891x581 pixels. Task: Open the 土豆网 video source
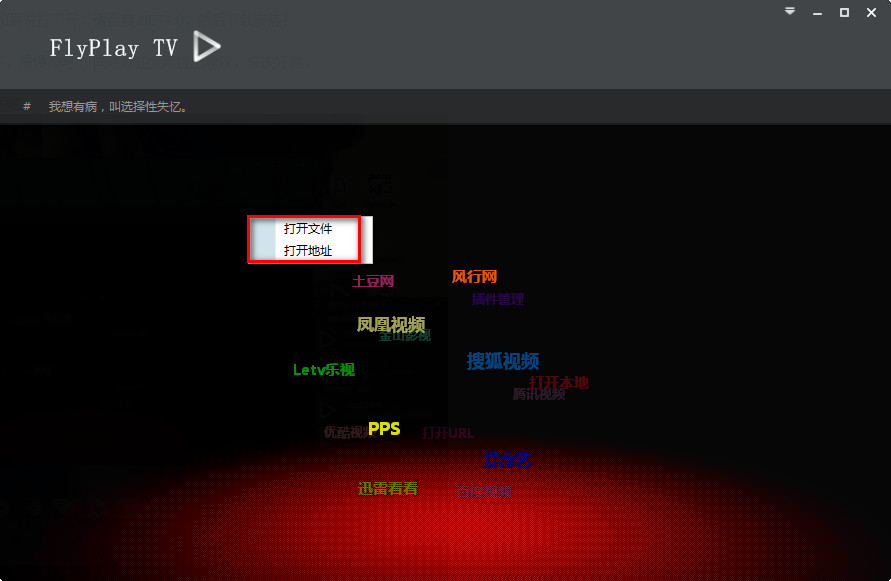[x=373, y=281]
